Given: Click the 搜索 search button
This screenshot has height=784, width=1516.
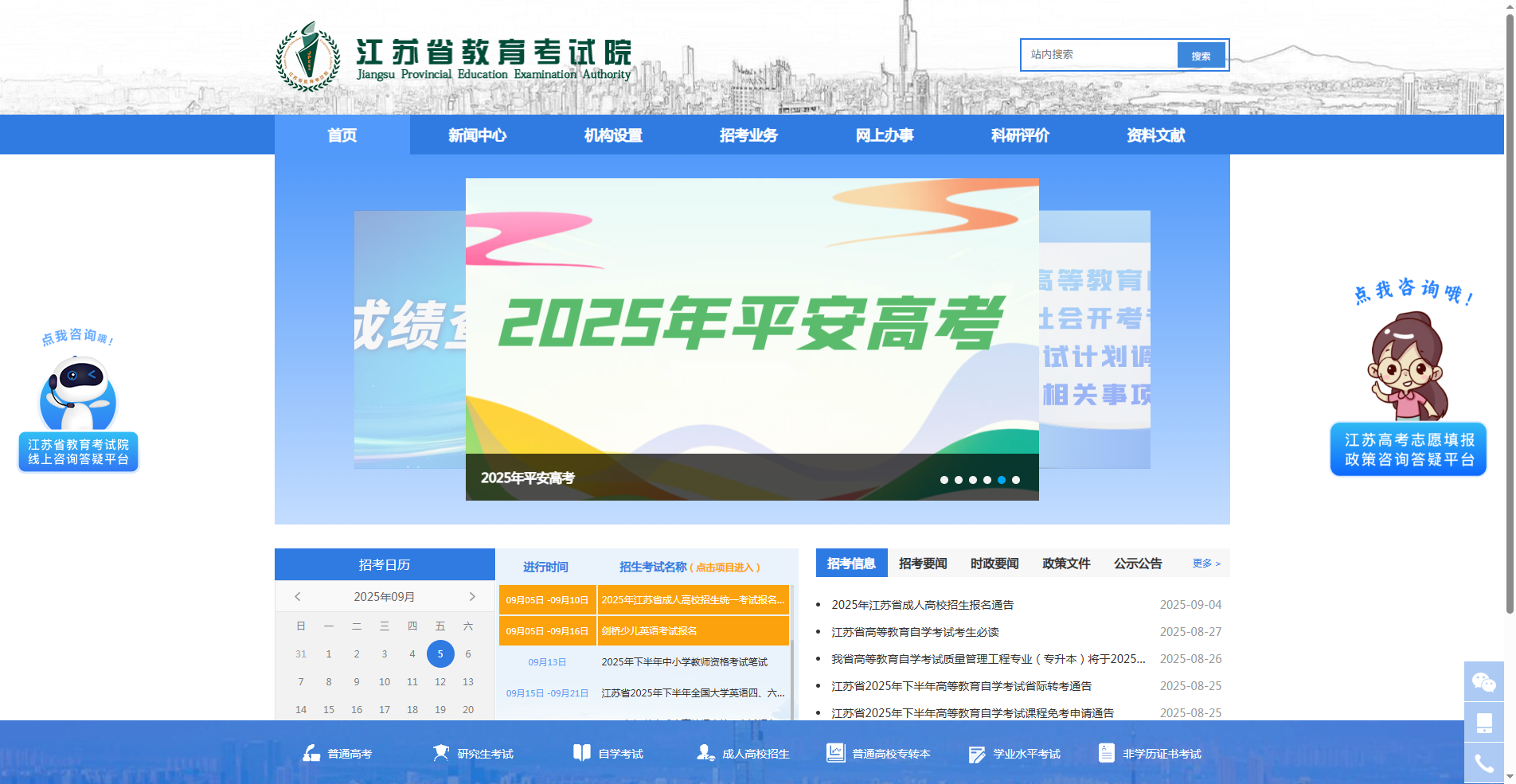Looking at the screenshot, I should point(1201,54).
